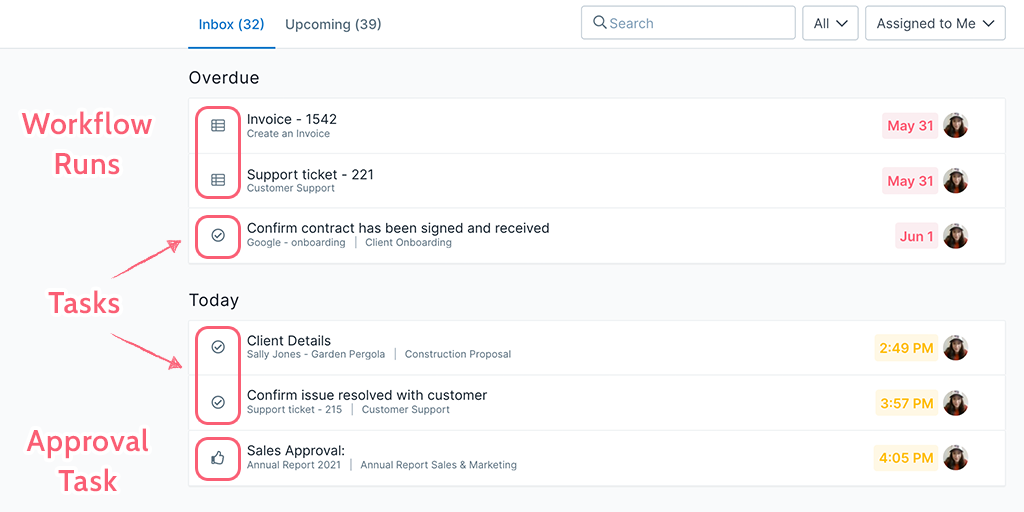Click the search magnifier icon
1024x512 pixels.
(x=600, y=23)
